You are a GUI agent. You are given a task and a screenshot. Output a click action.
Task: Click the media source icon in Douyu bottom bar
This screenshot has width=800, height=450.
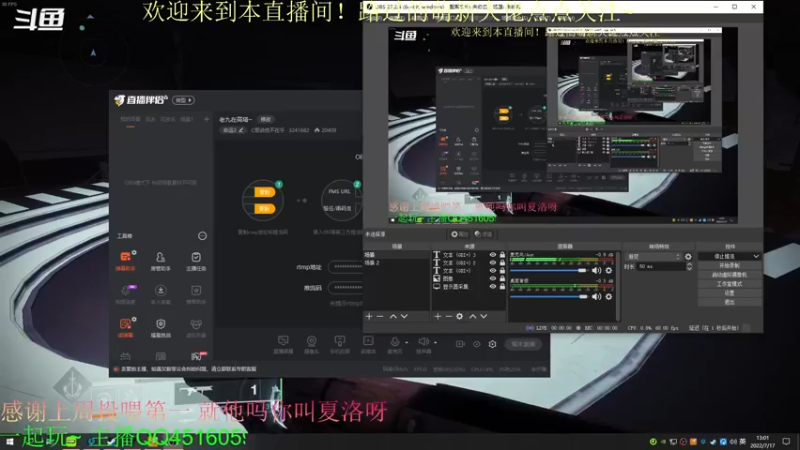(368, 341)
